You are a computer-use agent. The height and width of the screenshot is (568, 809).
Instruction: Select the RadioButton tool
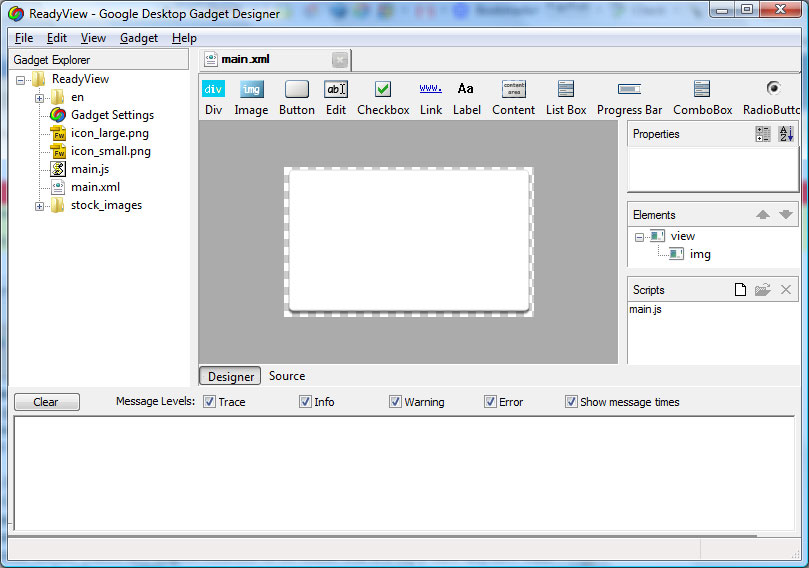pyautogui.click(x=771, y=98)
